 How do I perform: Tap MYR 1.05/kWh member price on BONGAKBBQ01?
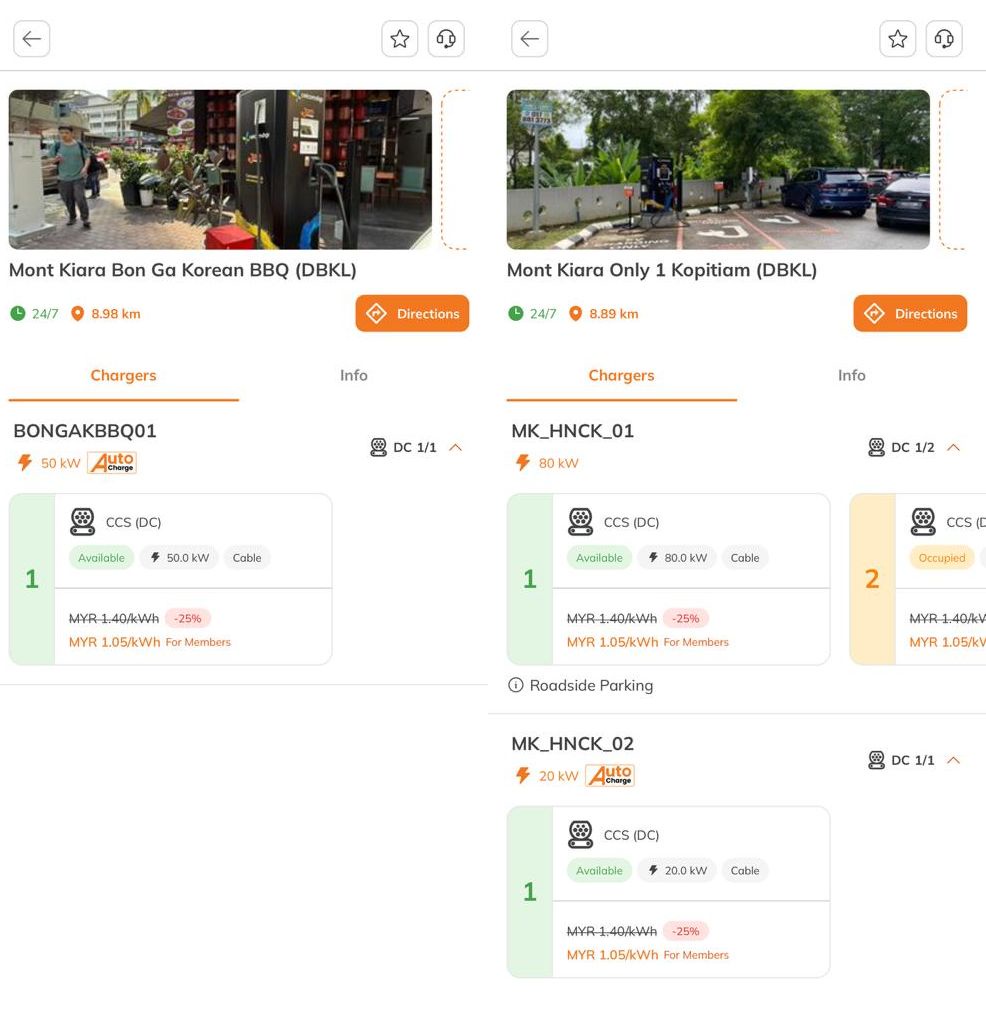point(114,642)
